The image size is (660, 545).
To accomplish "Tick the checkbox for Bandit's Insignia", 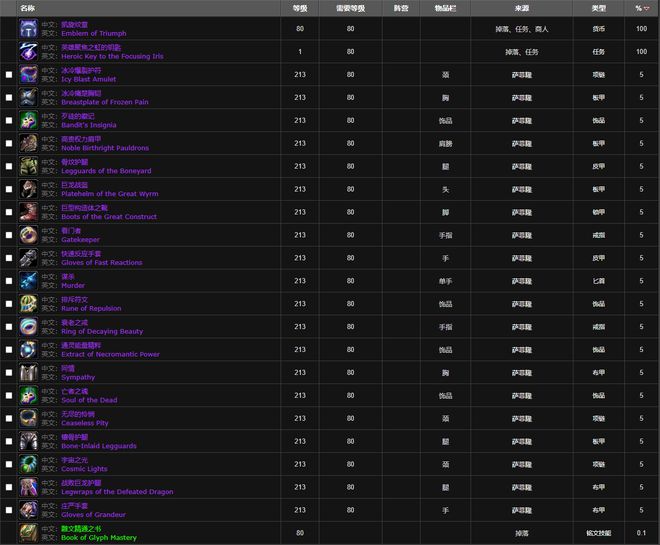I will pyautogui.click(x=9, y=120).
